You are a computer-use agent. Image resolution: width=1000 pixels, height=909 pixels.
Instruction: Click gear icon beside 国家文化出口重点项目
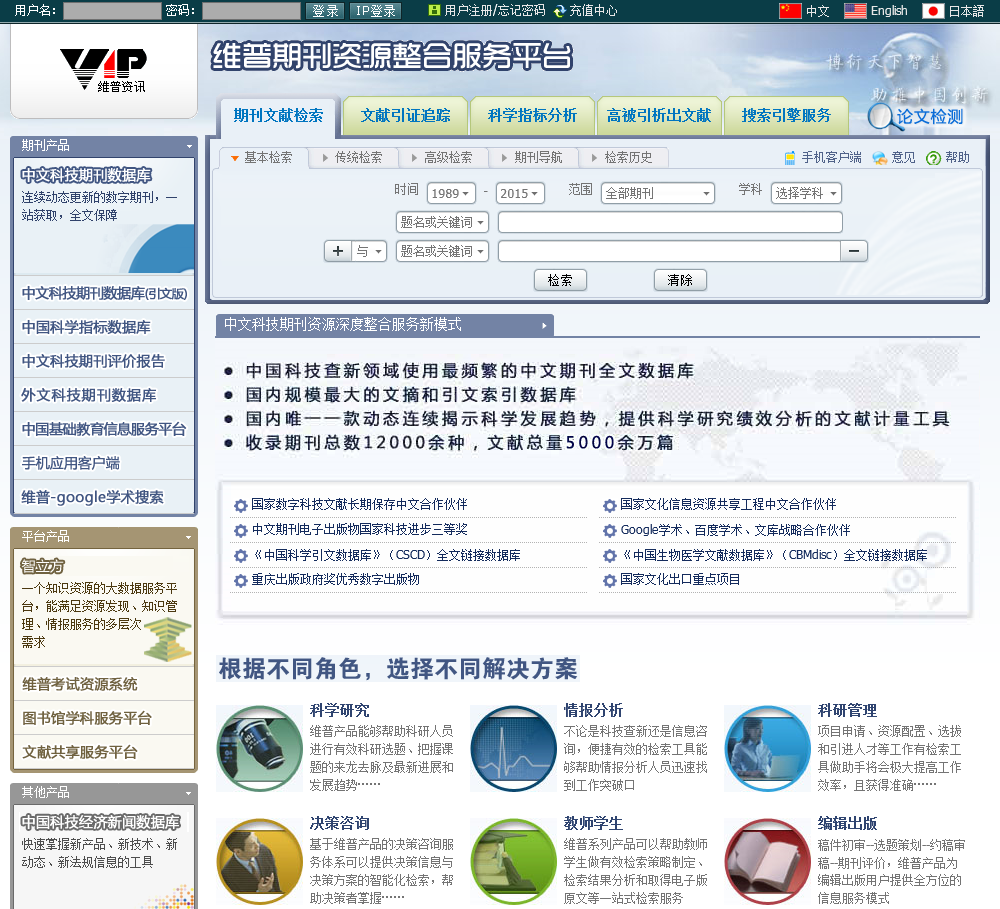click(x=610, y=580)
